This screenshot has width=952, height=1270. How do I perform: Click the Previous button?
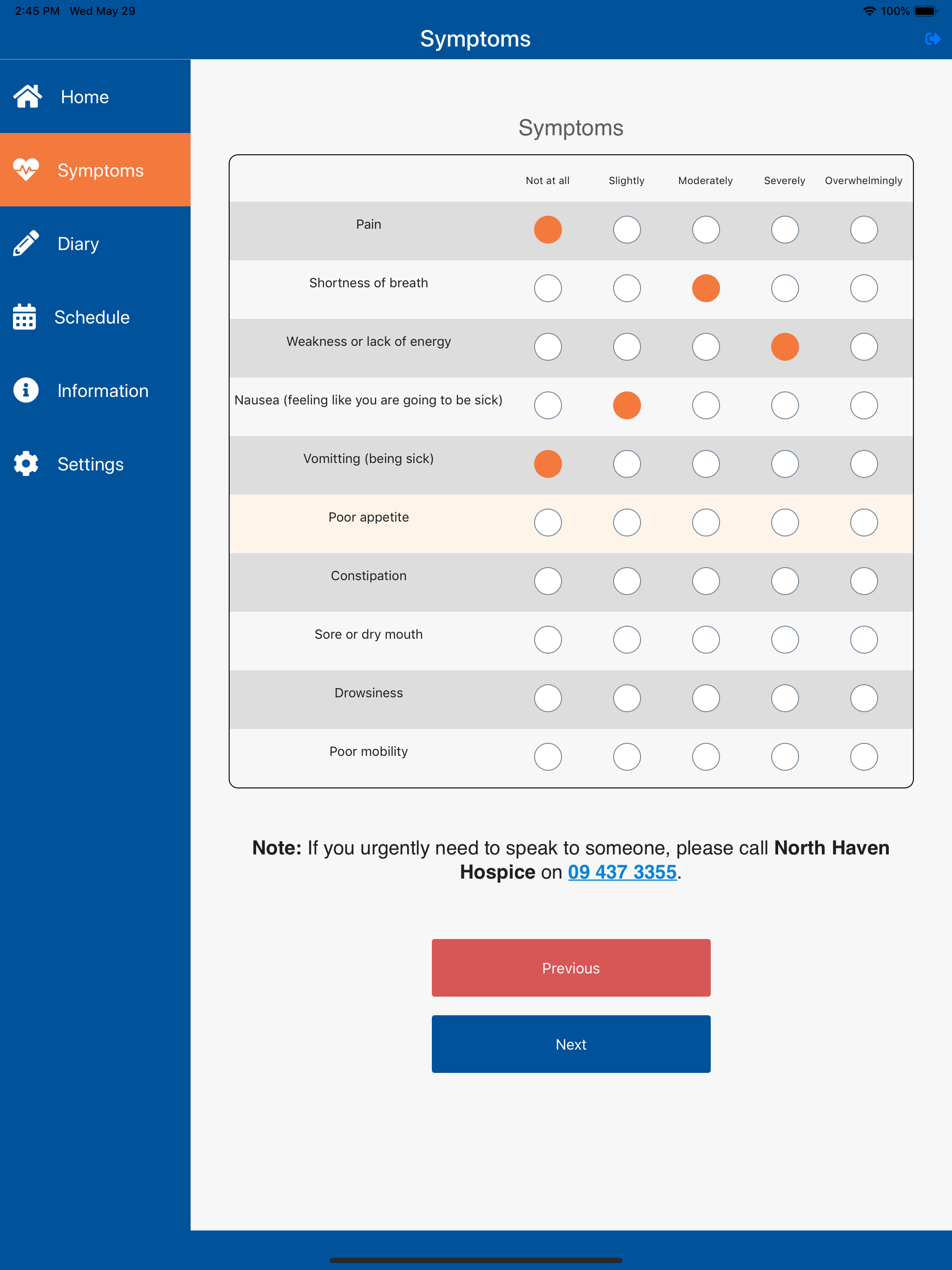coord(571,968)
